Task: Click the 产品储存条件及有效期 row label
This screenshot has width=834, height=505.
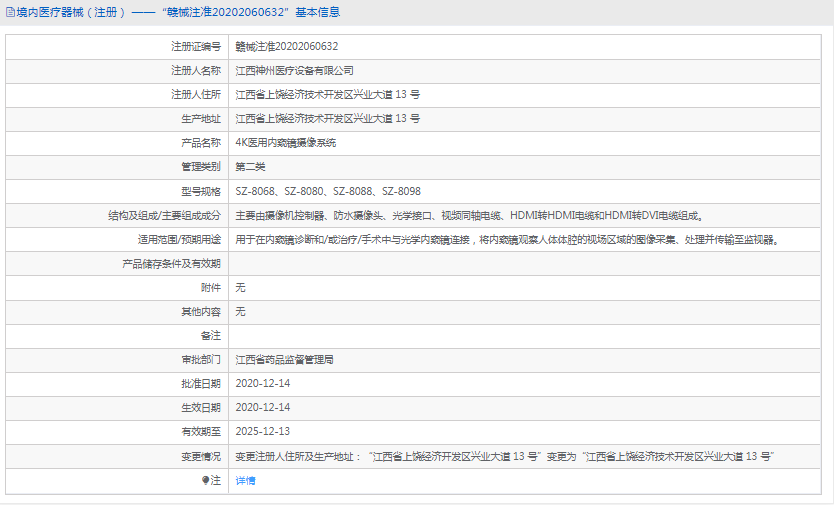Action: coord(171,263)
